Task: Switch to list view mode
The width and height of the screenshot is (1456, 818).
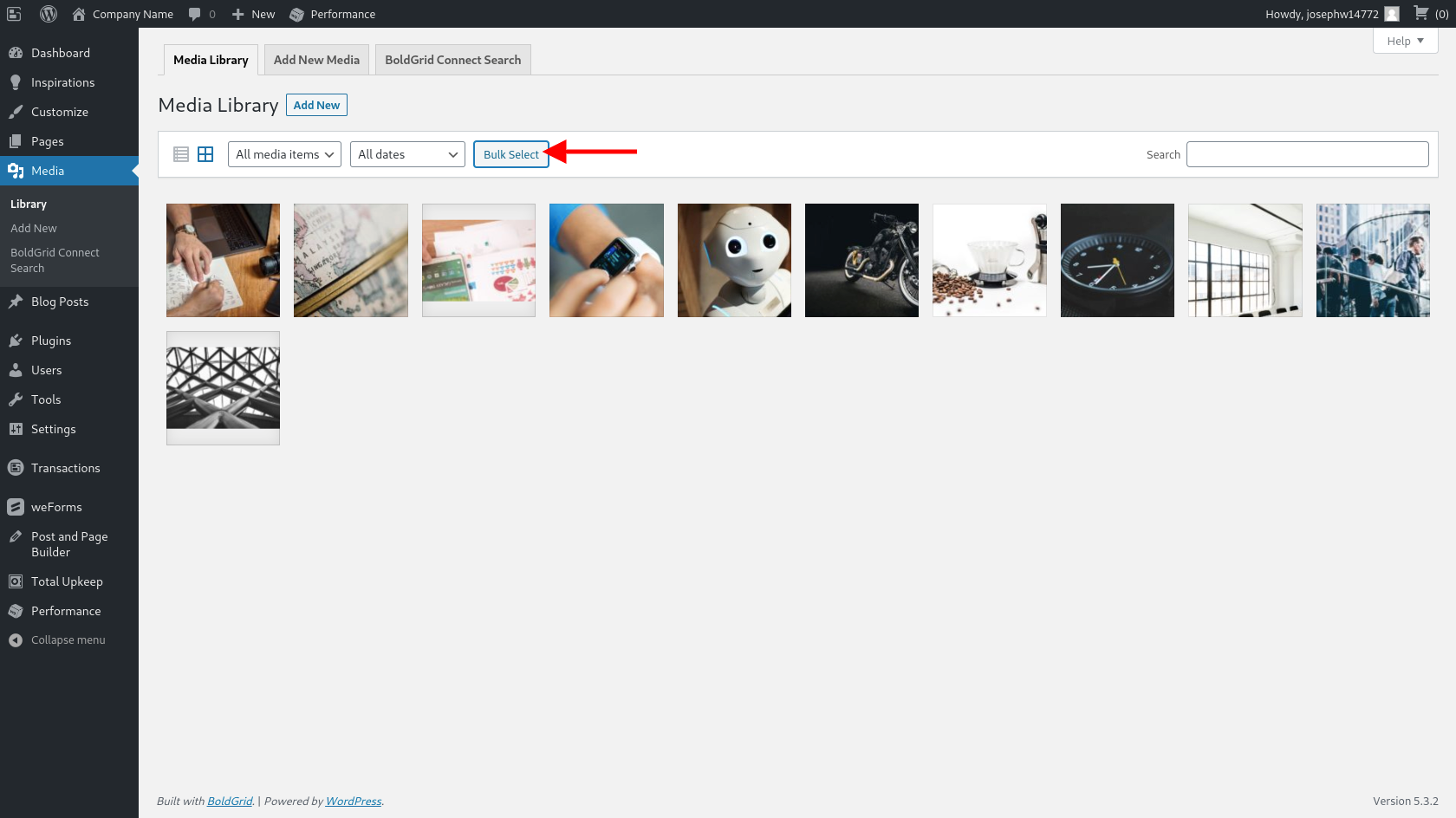Action: click(180, 153)
